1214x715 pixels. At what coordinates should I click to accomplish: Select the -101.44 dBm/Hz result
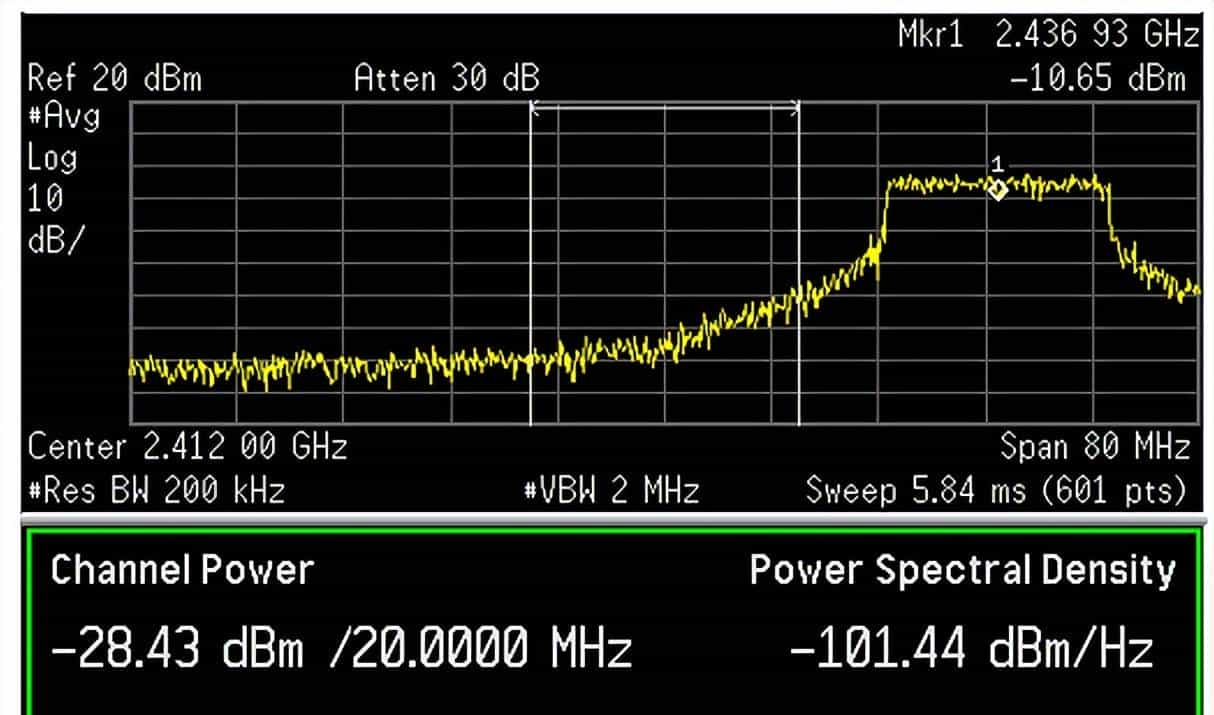click(x=971, y=649)
